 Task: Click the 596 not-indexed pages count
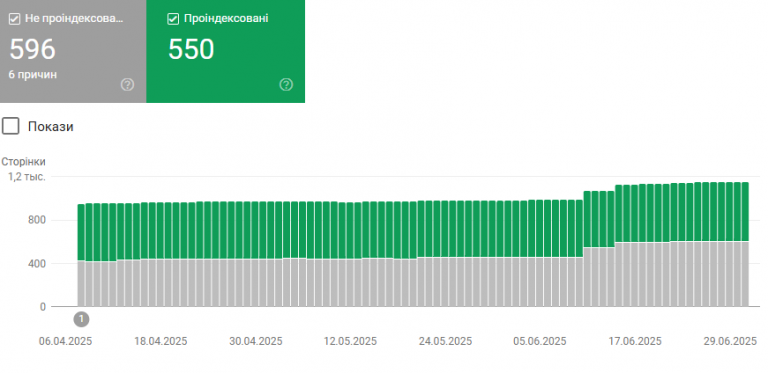point(33,49)
